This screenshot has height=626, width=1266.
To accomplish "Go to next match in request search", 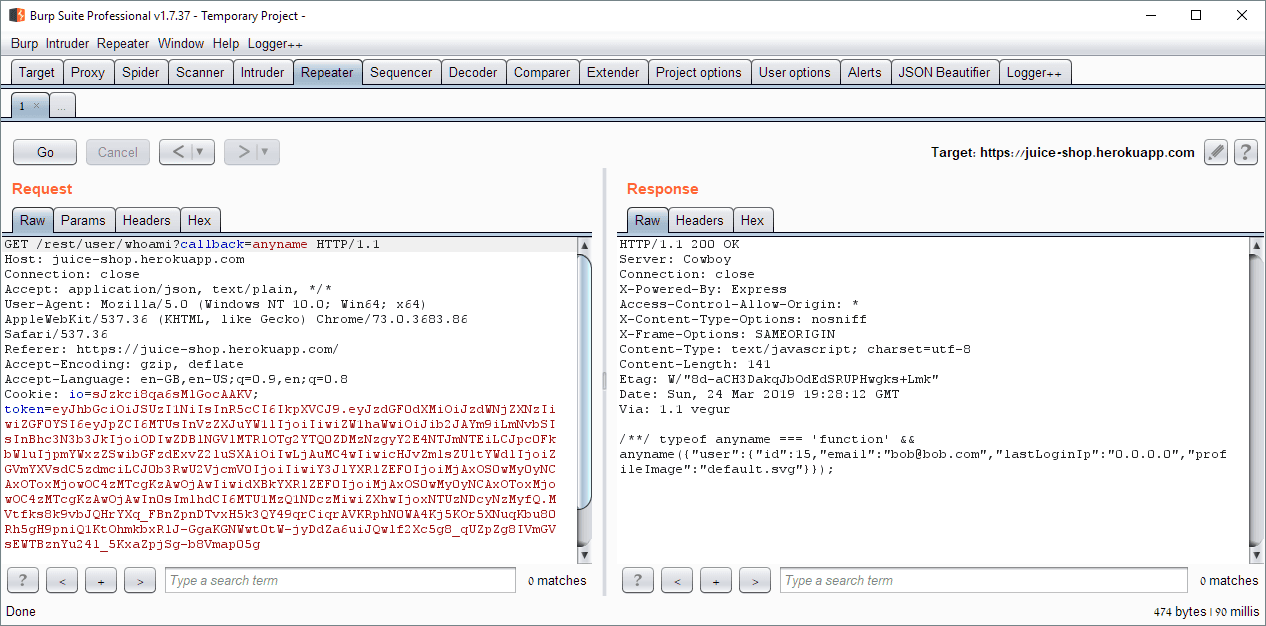I will click(140, 580).
